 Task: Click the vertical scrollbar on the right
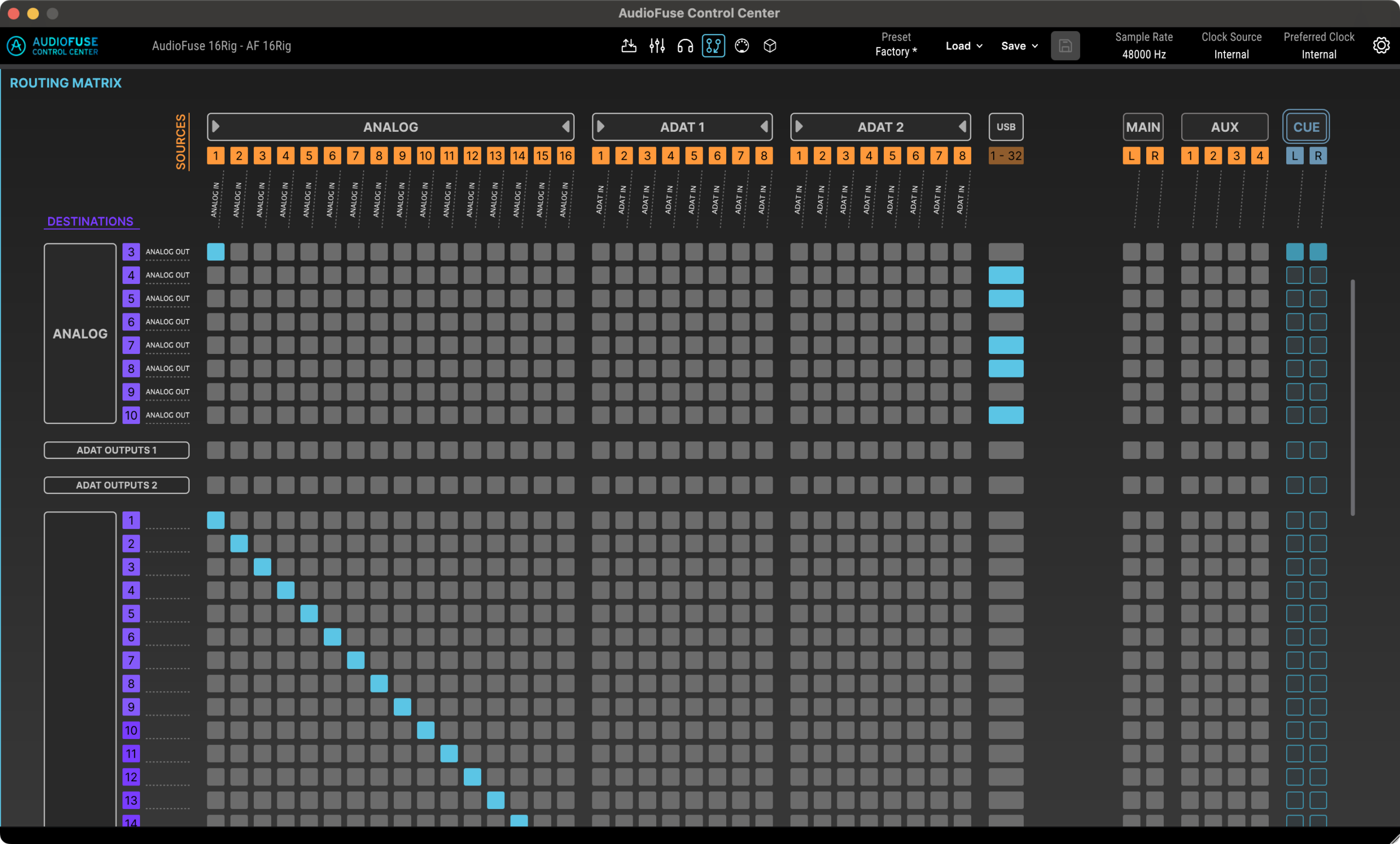click(1352, 397)
